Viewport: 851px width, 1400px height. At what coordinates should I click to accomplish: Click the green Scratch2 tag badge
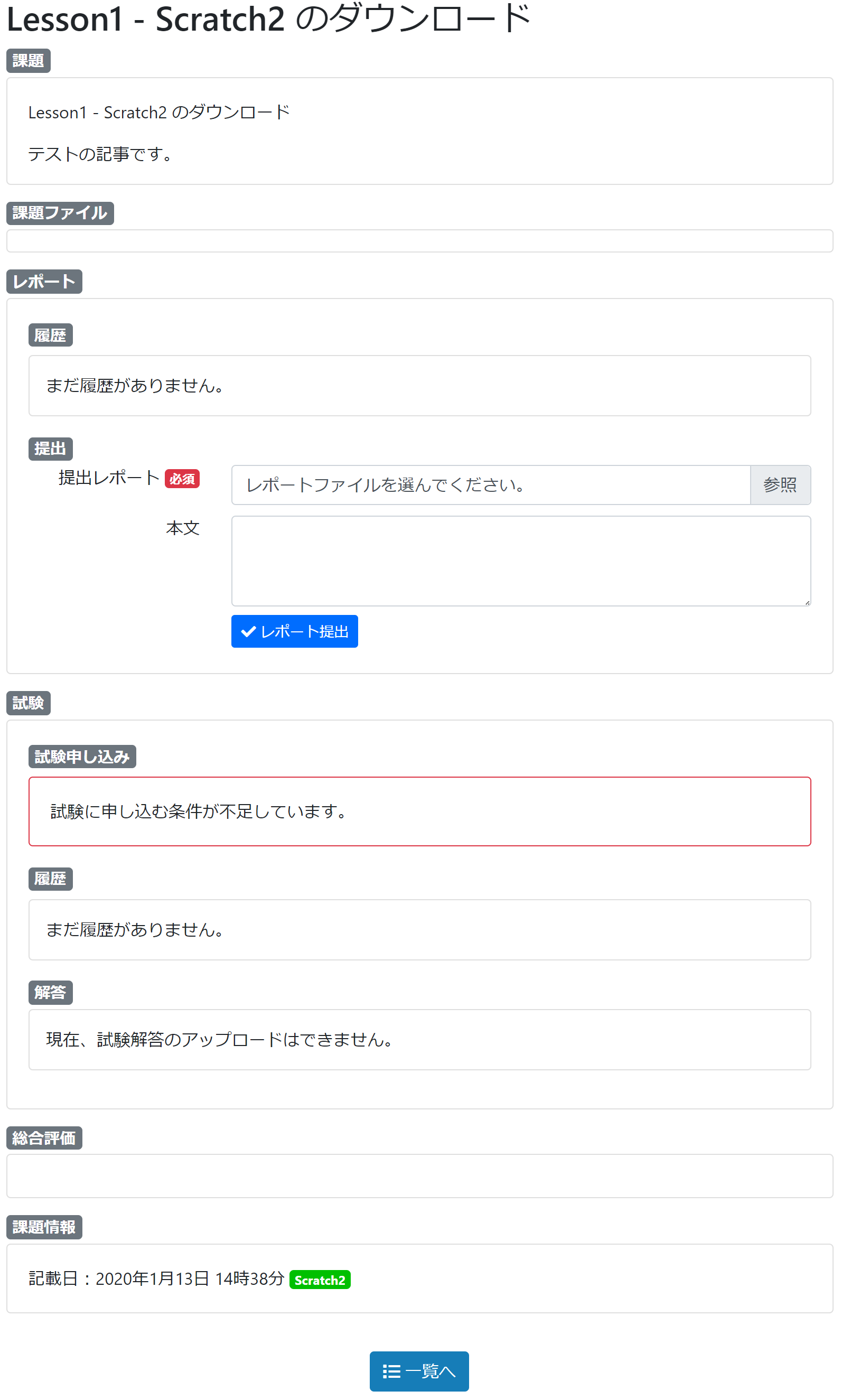319,1280
